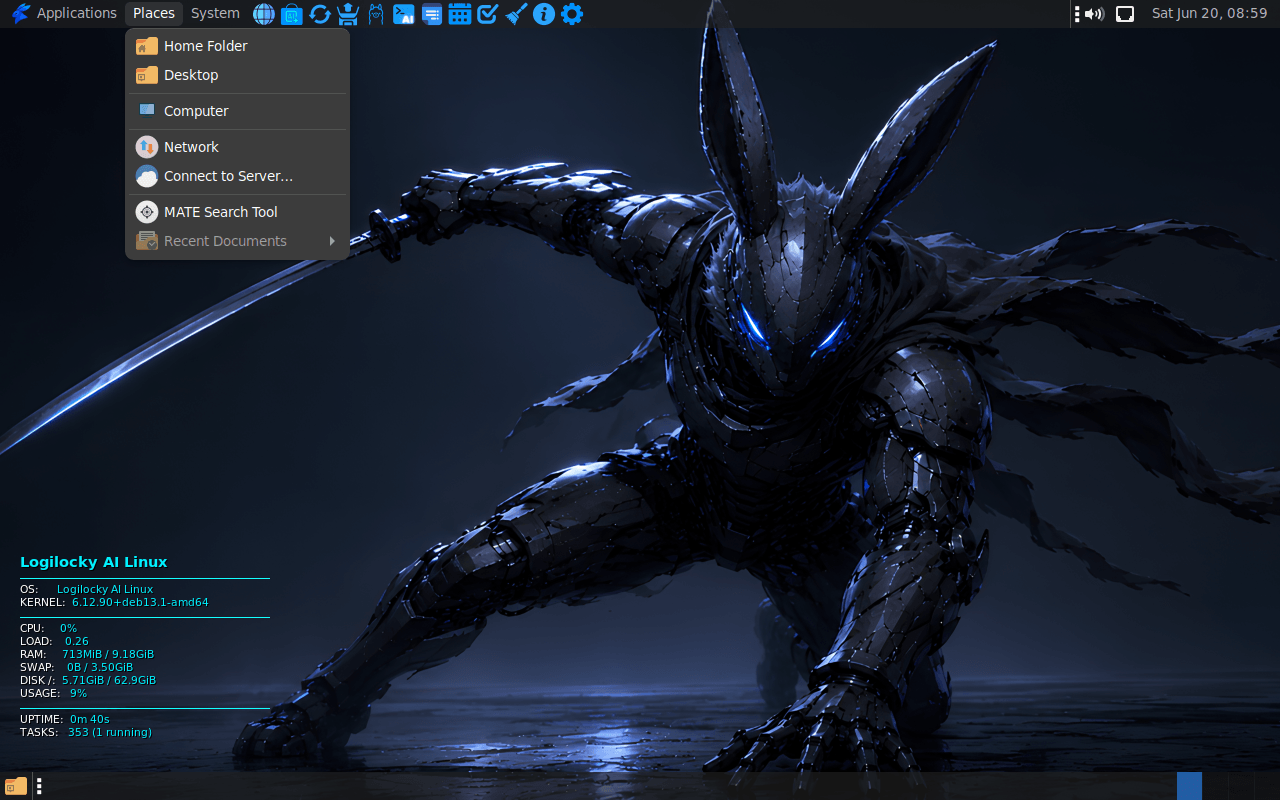
Task: Select the highlighted blue workspace in switcher
Action: tap(1189, 786)
